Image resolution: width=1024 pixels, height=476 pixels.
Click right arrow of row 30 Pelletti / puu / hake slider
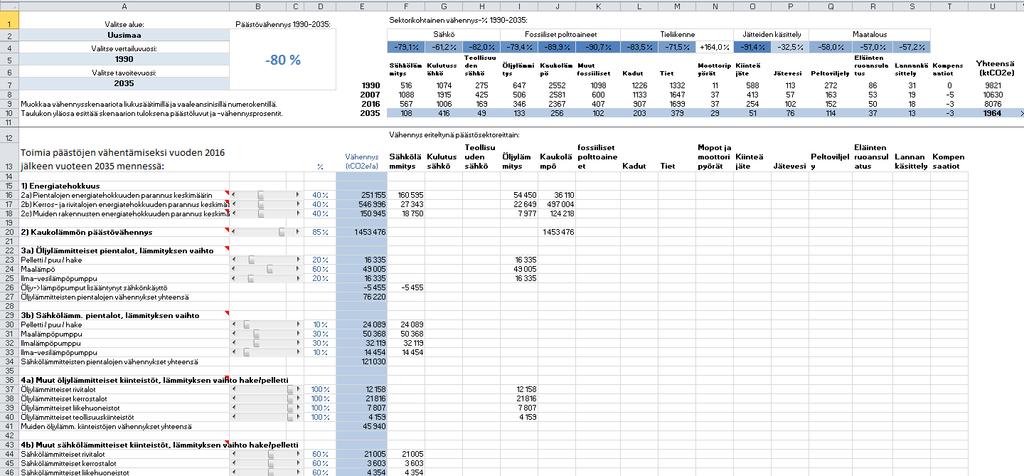298,325
